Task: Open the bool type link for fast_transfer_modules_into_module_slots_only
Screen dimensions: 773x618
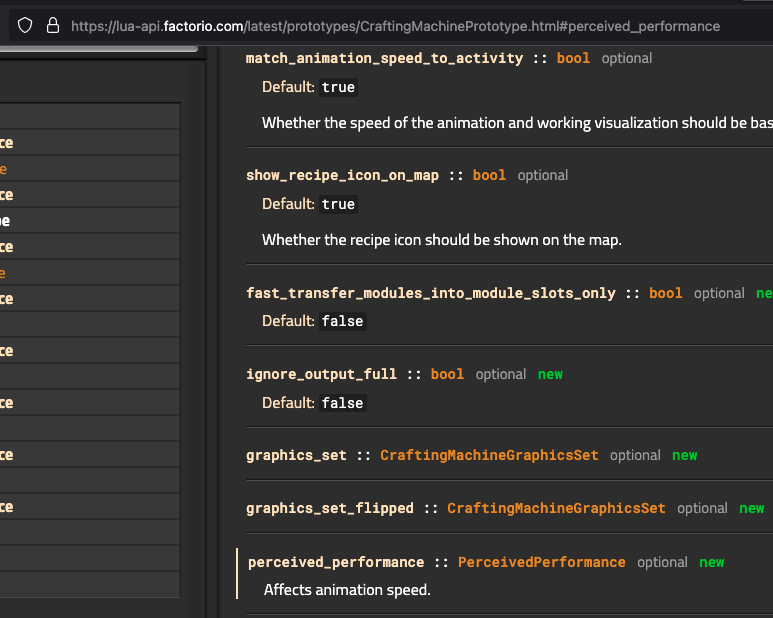Action: pos(666,293)
